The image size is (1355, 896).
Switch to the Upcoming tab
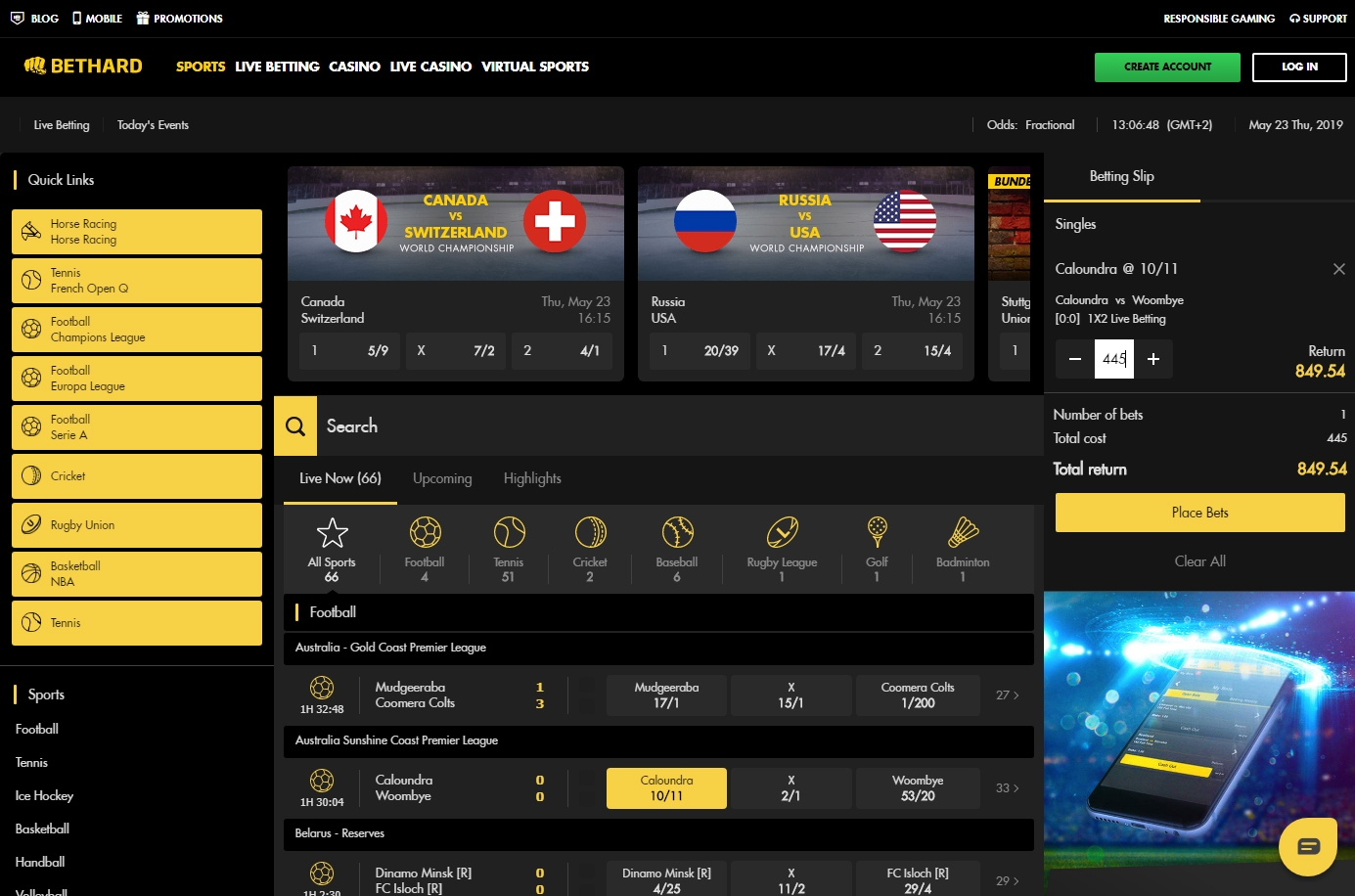click(442, 478)
